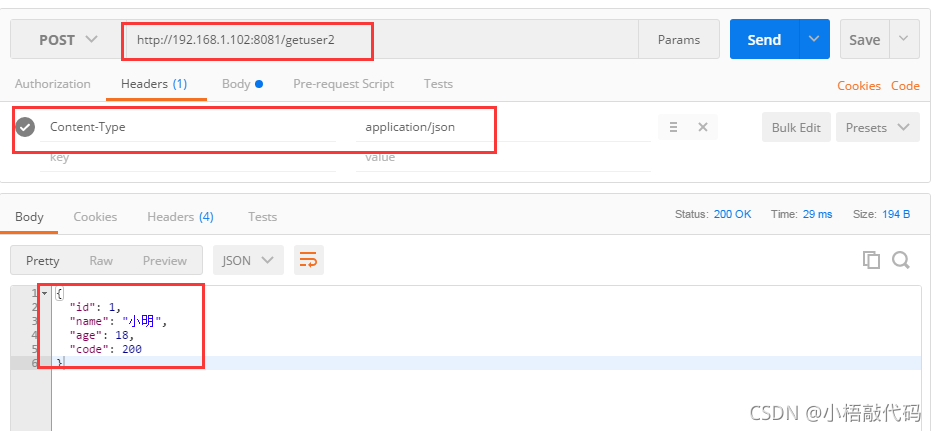
Task: Click the blue Send button
Action: click(764, 39)
